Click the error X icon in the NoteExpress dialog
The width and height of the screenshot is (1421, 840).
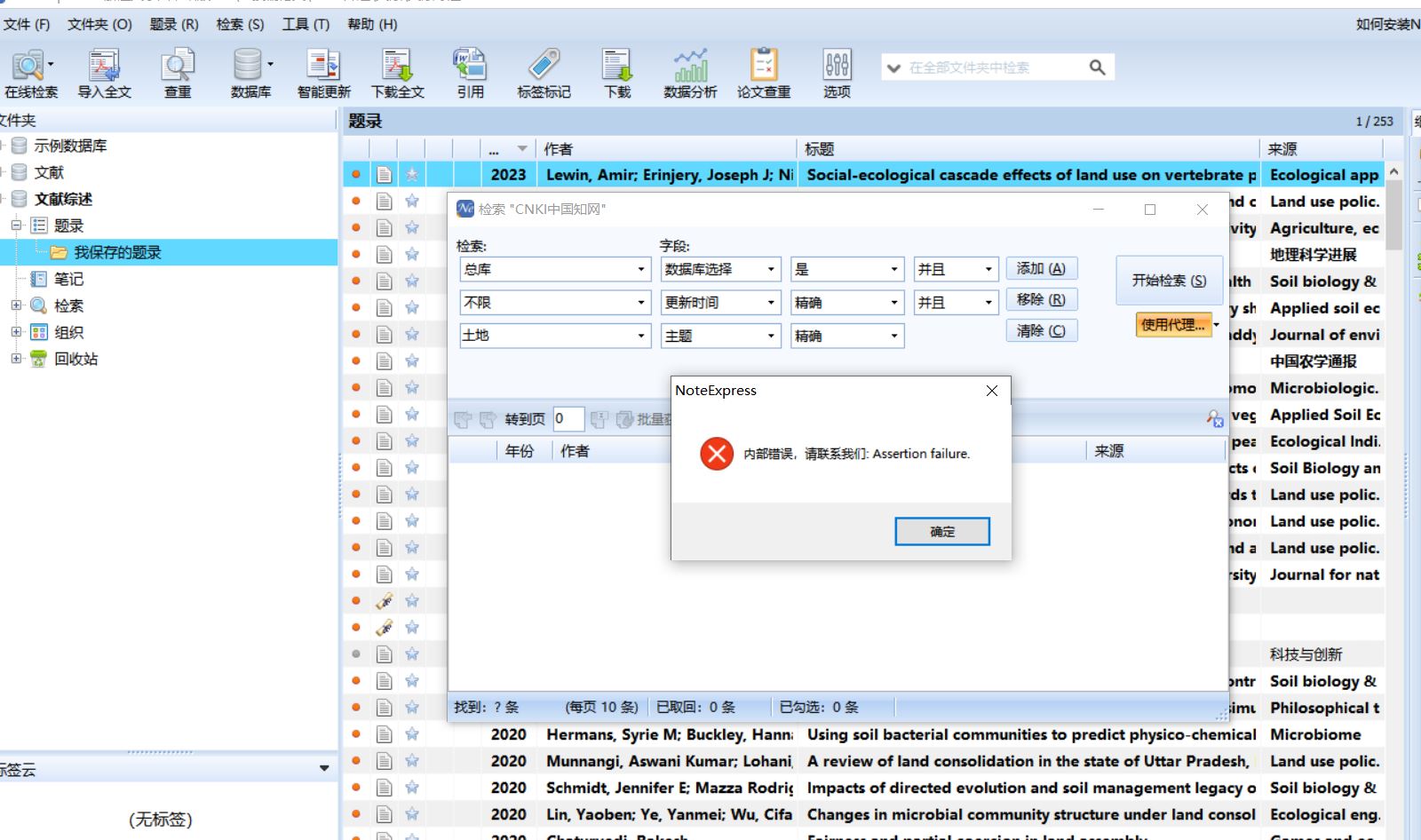716,454
